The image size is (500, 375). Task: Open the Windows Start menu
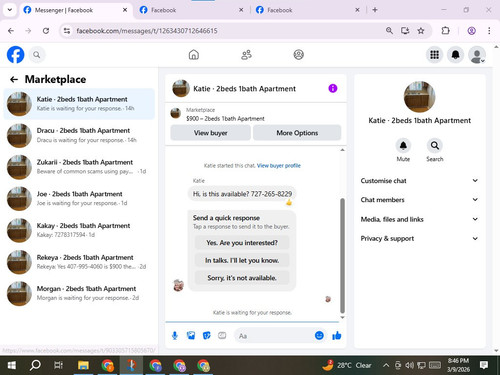click(x=12, y=365)
